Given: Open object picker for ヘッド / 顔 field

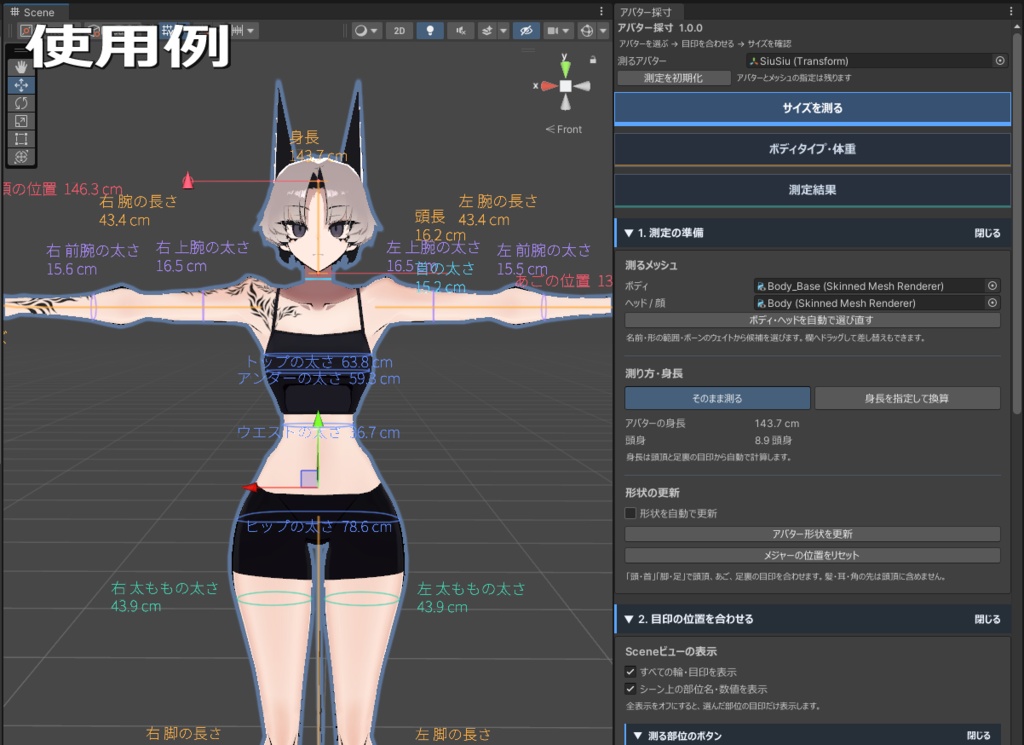Looking at the screenshot, I should point(992,302).
